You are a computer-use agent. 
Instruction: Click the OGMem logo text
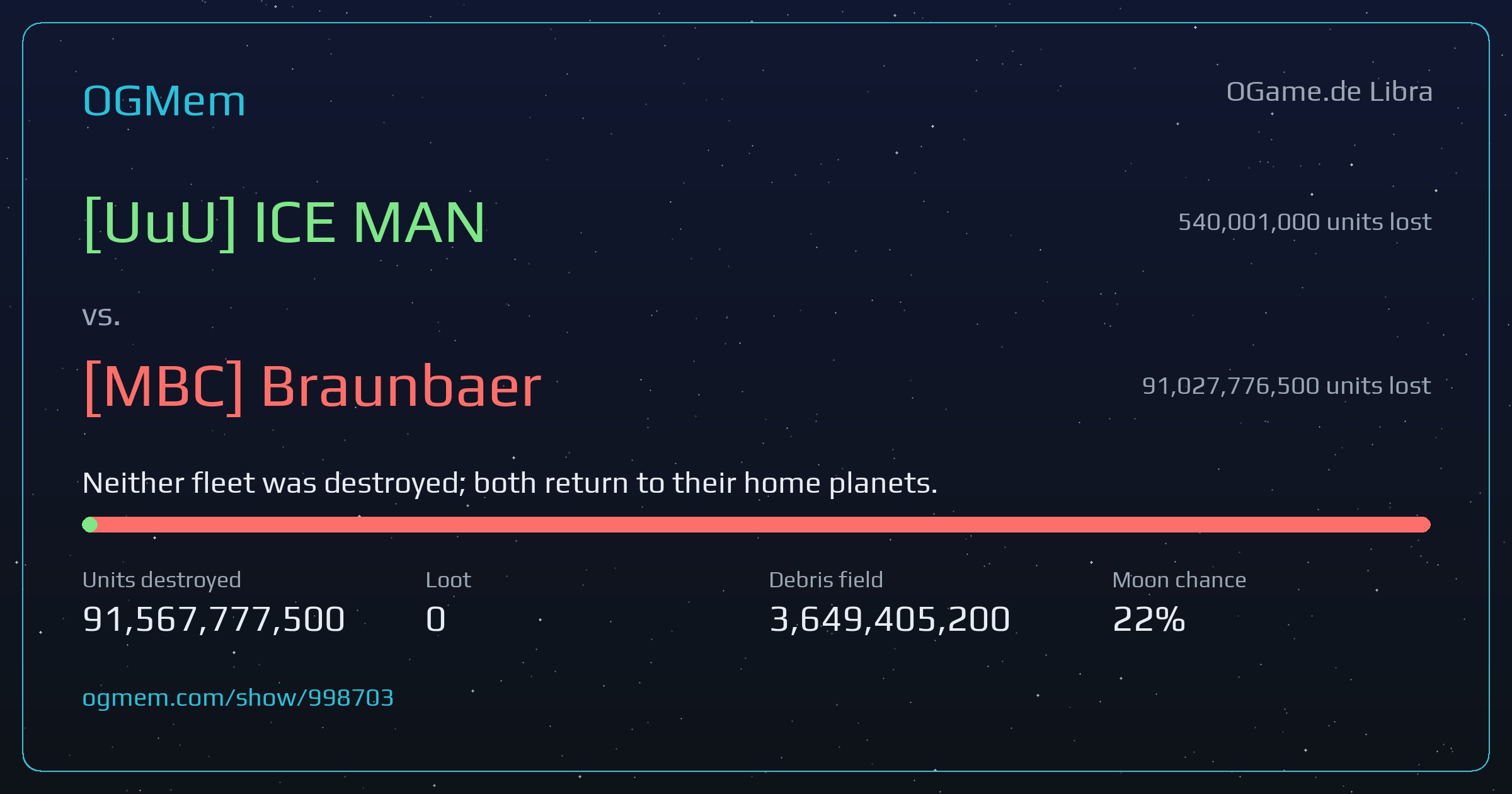point(164,101)
